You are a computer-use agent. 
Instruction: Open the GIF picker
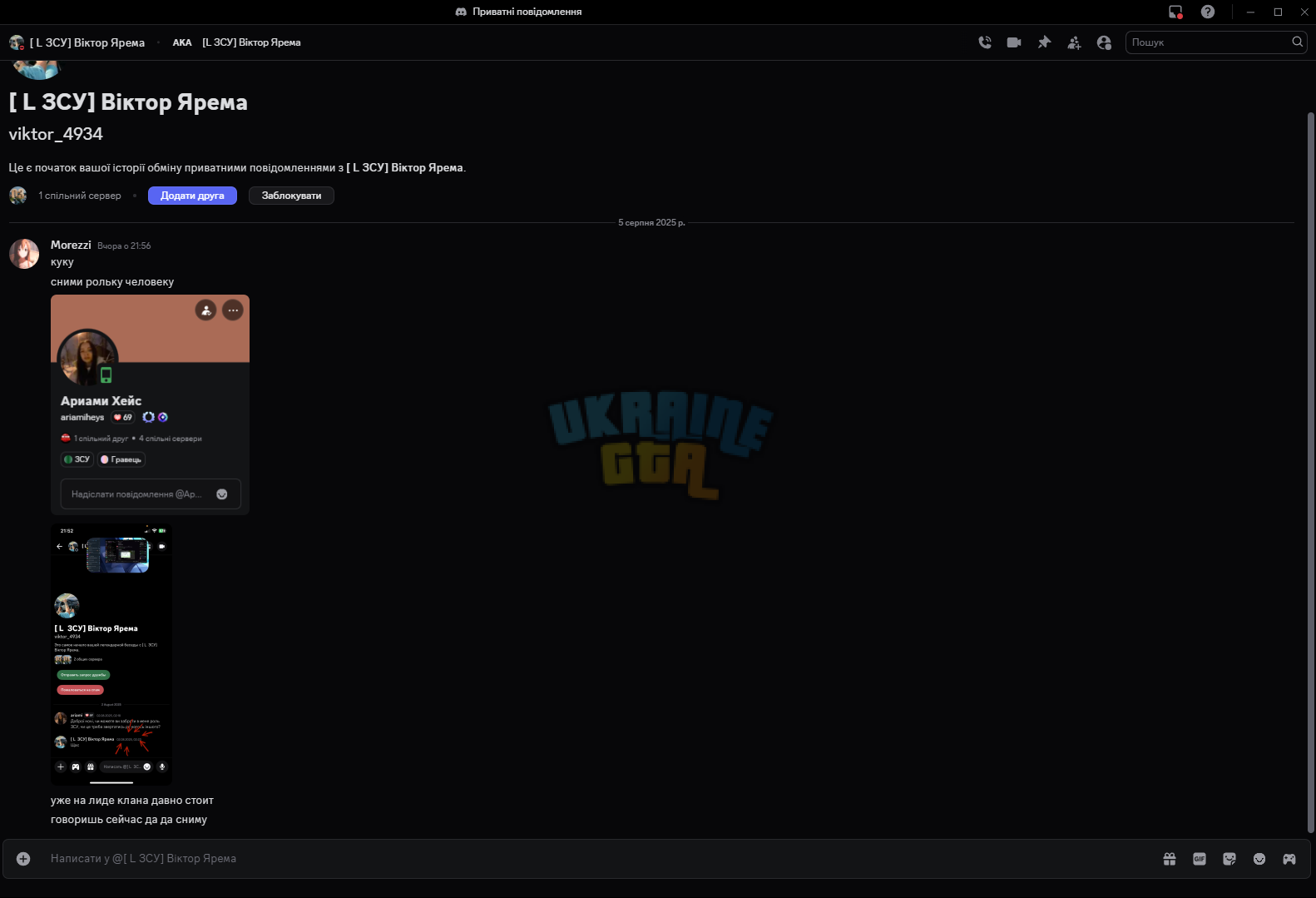pyautogui.click(x=1200, y=859)
